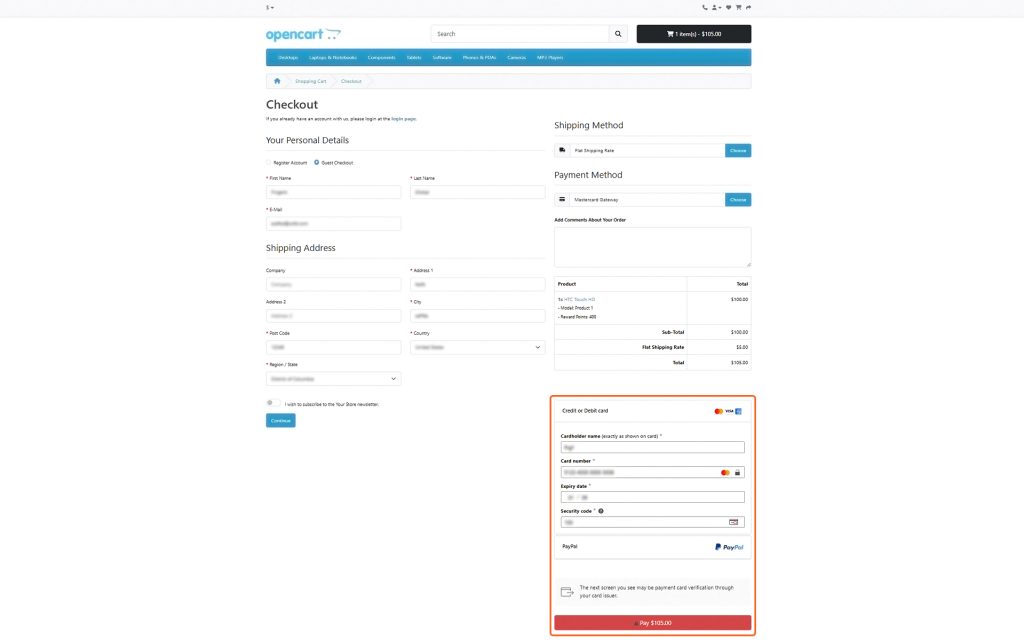Click the currency selector at top left
The width and height of the screenshot is (1024, 640).
(267, 6)
